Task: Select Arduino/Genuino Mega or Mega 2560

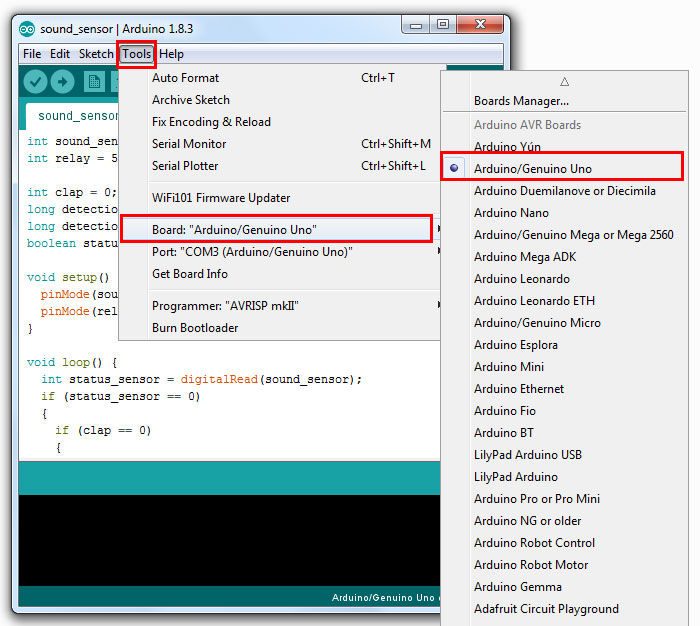Action: click(565, 235)
